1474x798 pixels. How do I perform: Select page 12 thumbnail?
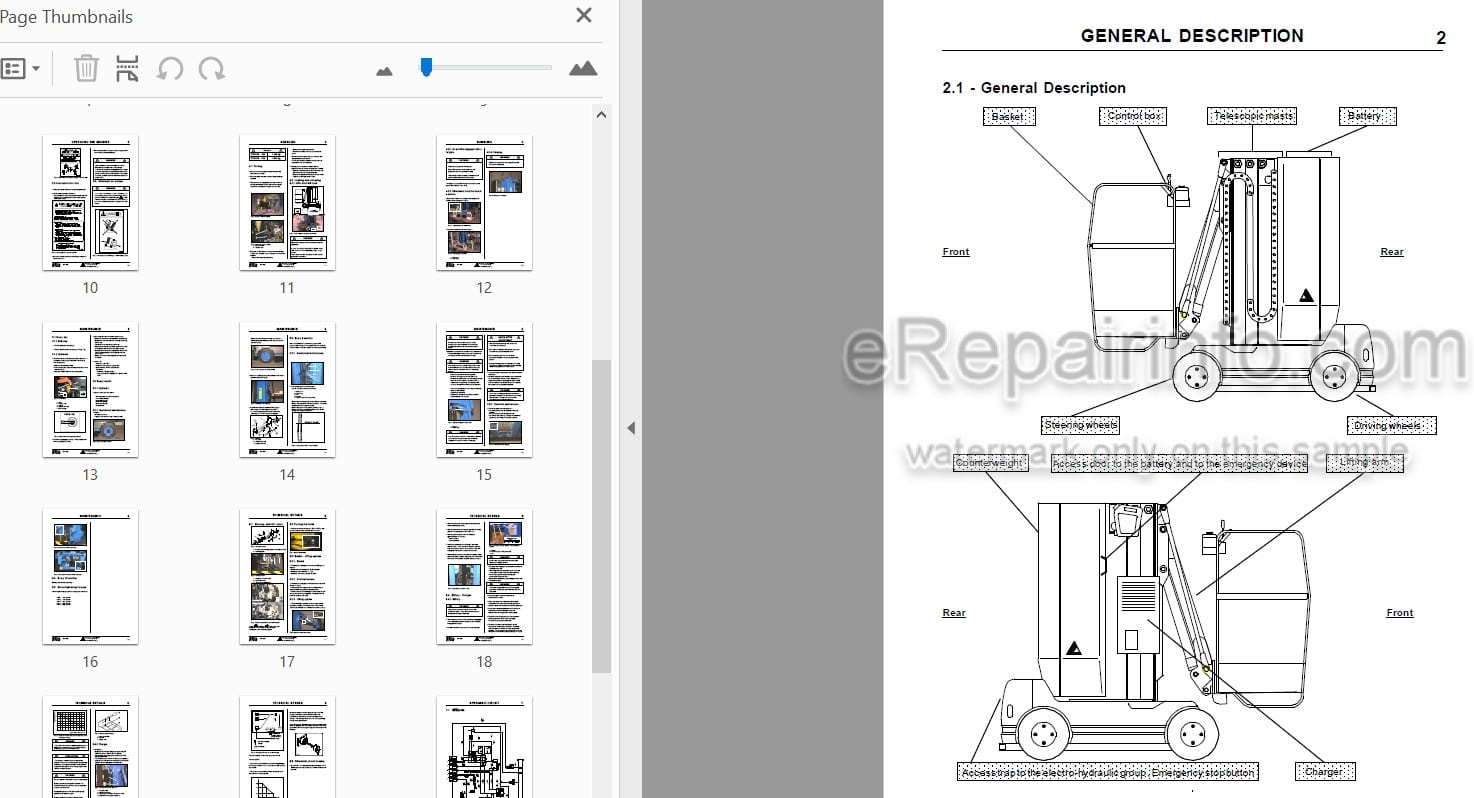point(484,203)
